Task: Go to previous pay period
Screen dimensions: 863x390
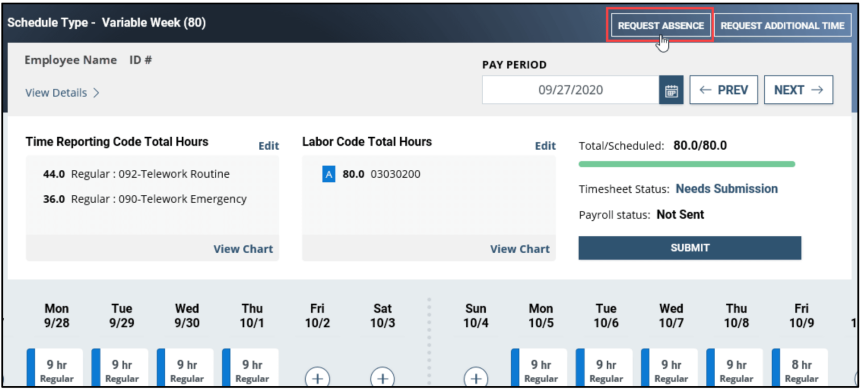Action: 723,90
